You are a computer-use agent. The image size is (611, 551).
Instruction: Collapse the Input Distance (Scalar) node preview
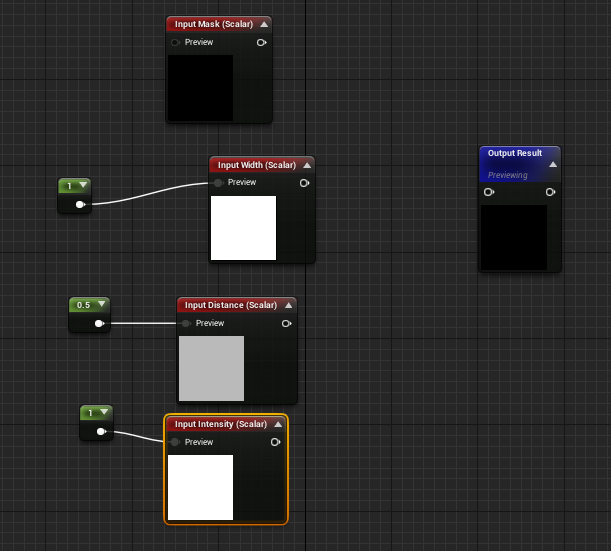pyautogui.click(x=289, y=305)
